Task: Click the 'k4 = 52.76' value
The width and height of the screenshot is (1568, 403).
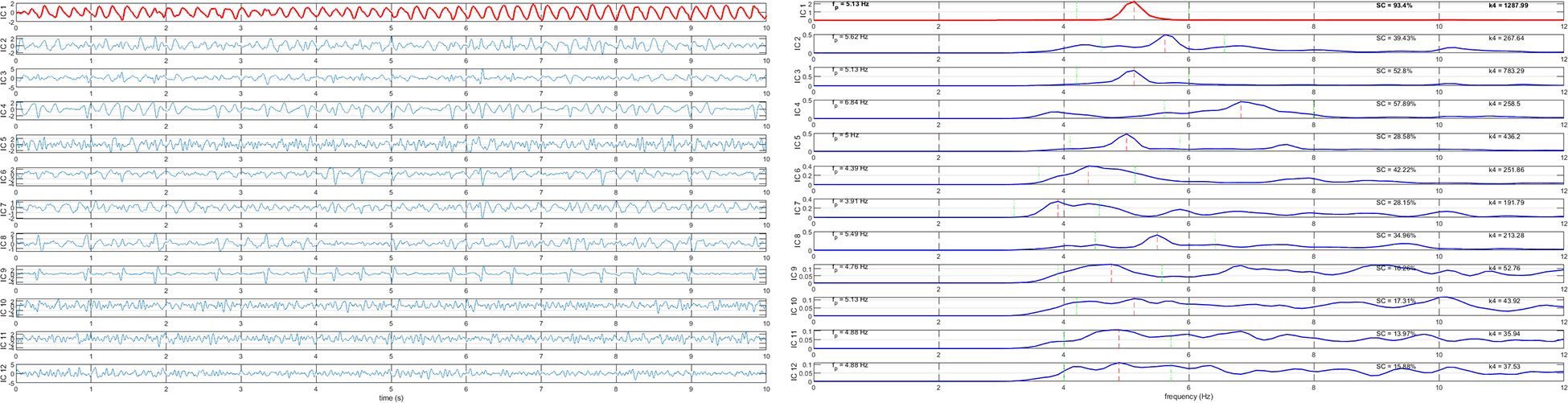Action: [1504, 268]
